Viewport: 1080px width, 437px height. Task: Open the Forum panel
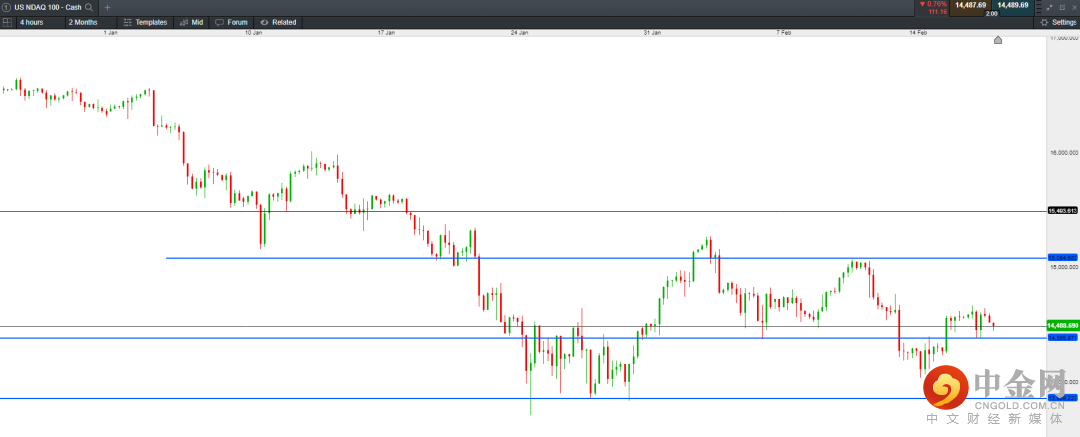click(231, 22)
